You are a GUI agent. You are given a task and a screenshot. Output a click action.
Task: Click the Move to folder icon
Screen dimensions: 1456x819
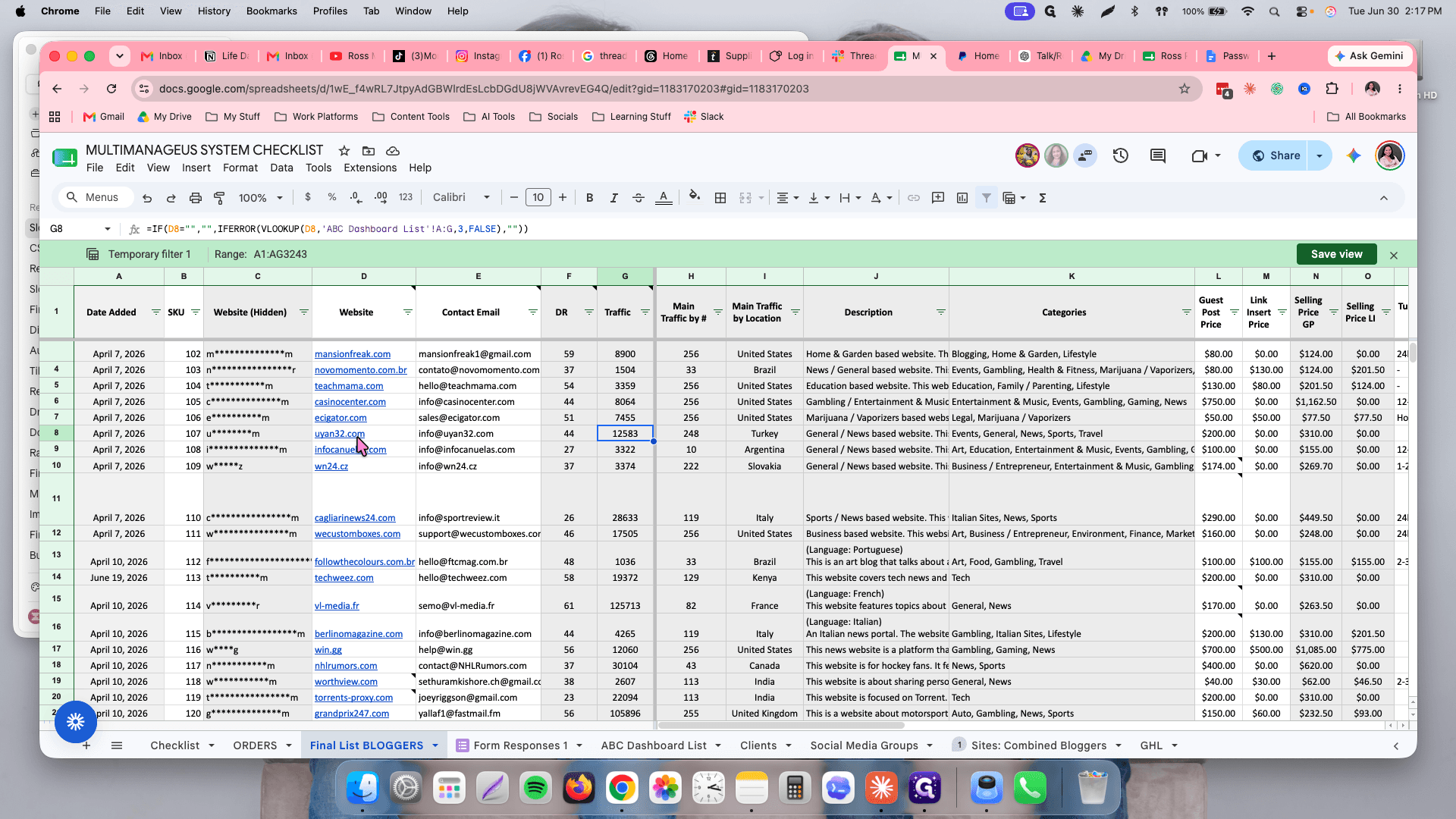pyautogui.click(x=369, y=151)
